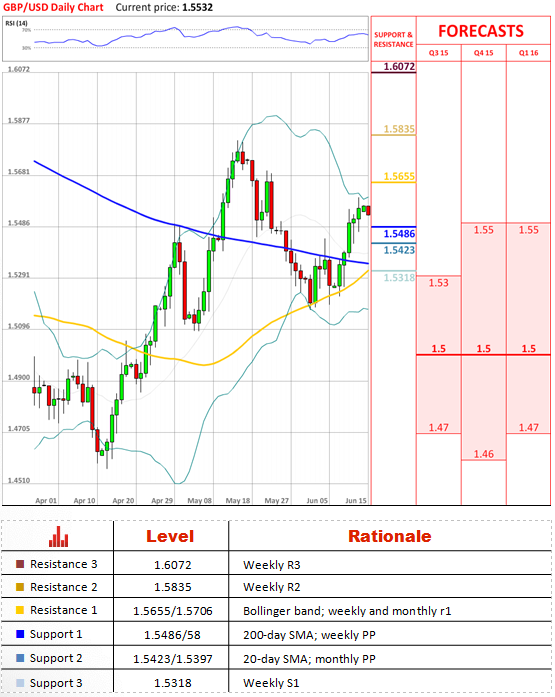Click the RSI (14) indicator label
Screen dimensions: 555x697
pyautogui.click(x=16, y=23)
